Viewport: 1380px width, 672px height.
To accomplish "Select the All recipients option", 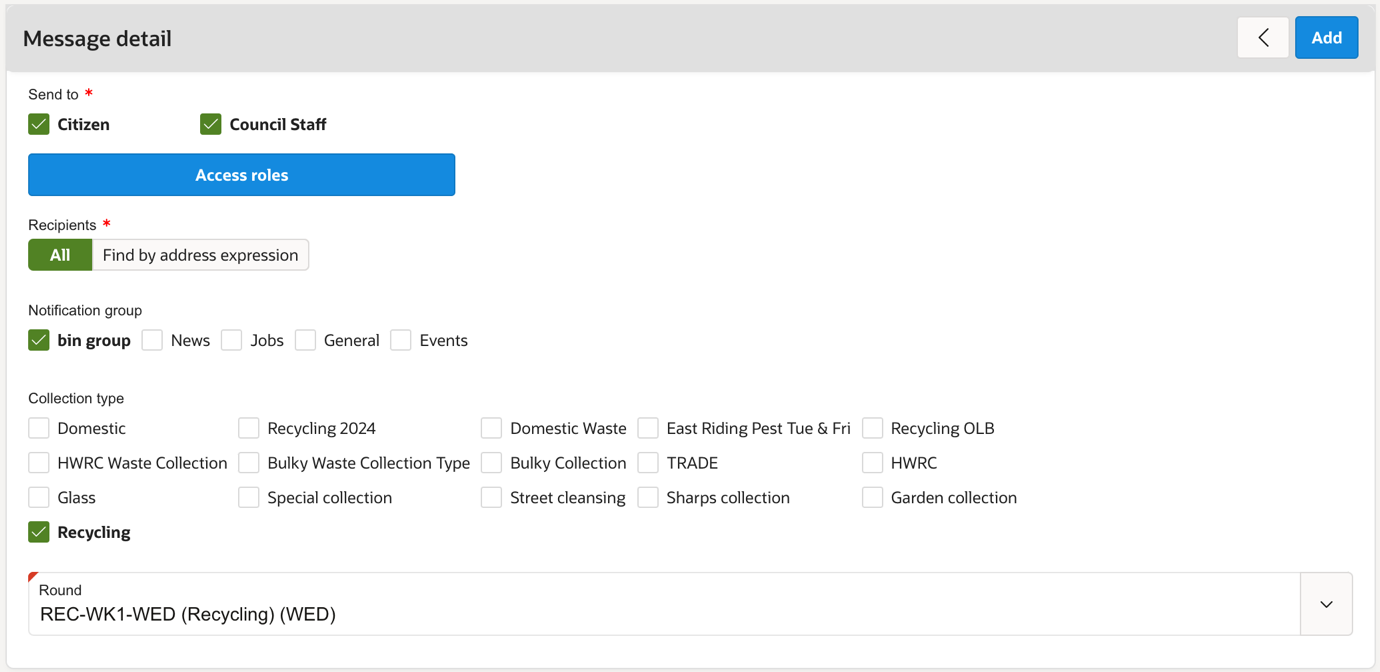I will click(x=60, y=255).
